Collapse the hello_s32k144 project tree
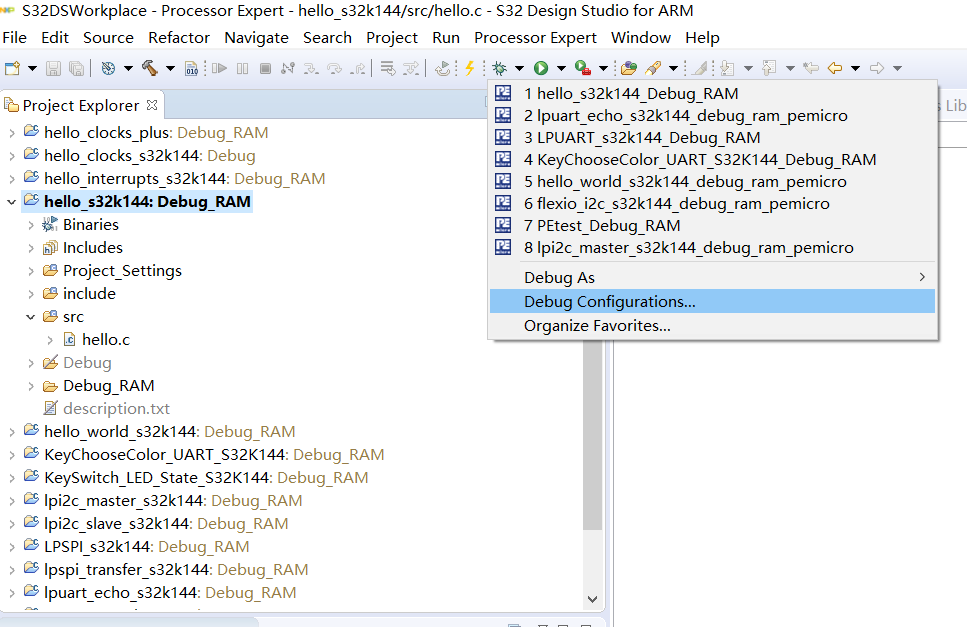The height and width of the screenshot is (627, 967). click(11, 202)
